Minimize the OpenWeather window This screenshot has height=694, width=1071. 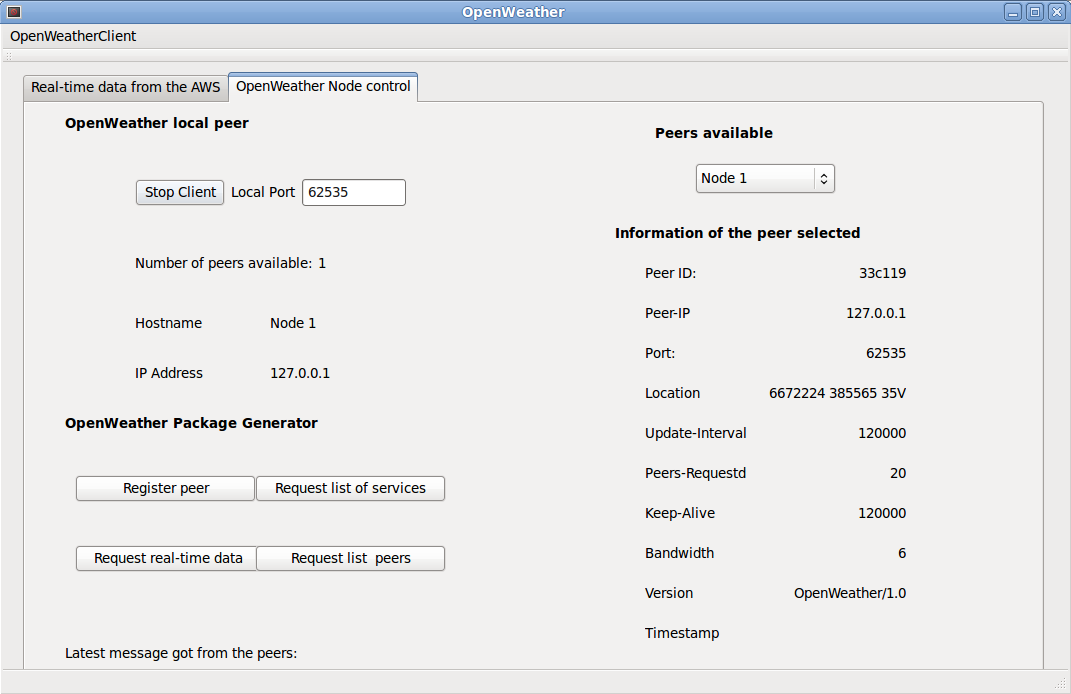[1013, 12]
